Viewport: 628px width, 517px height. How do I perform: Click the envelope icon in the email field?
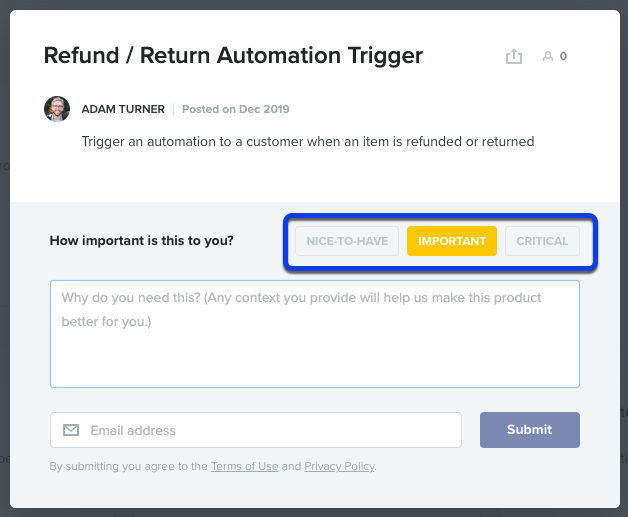tap(71, 430)
